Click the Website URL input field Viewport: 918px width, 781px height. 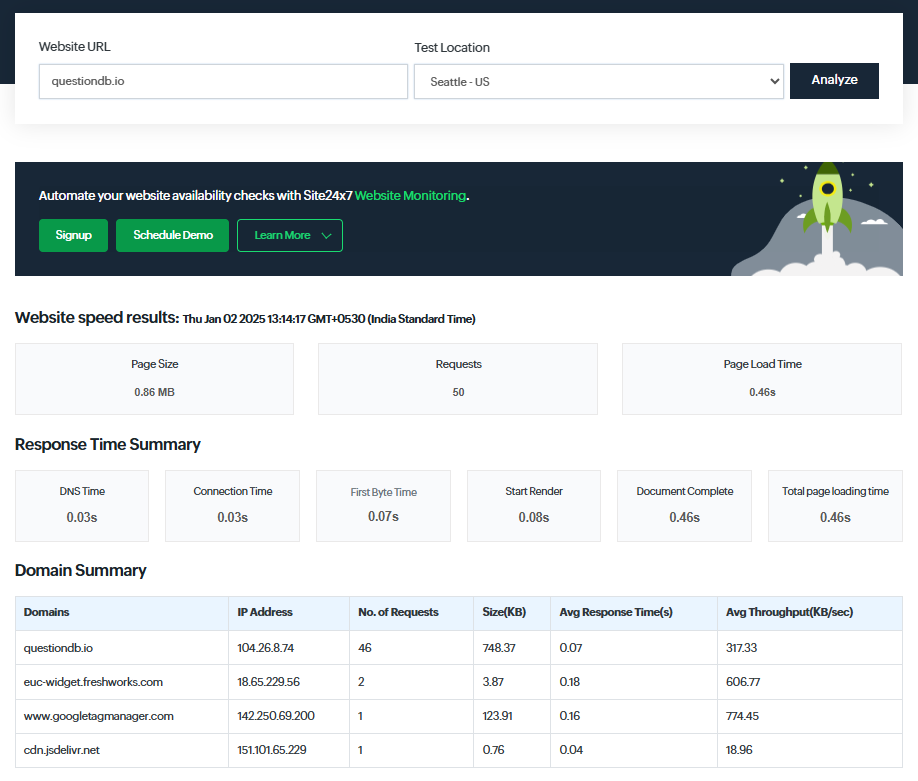(x=223, y=81)
